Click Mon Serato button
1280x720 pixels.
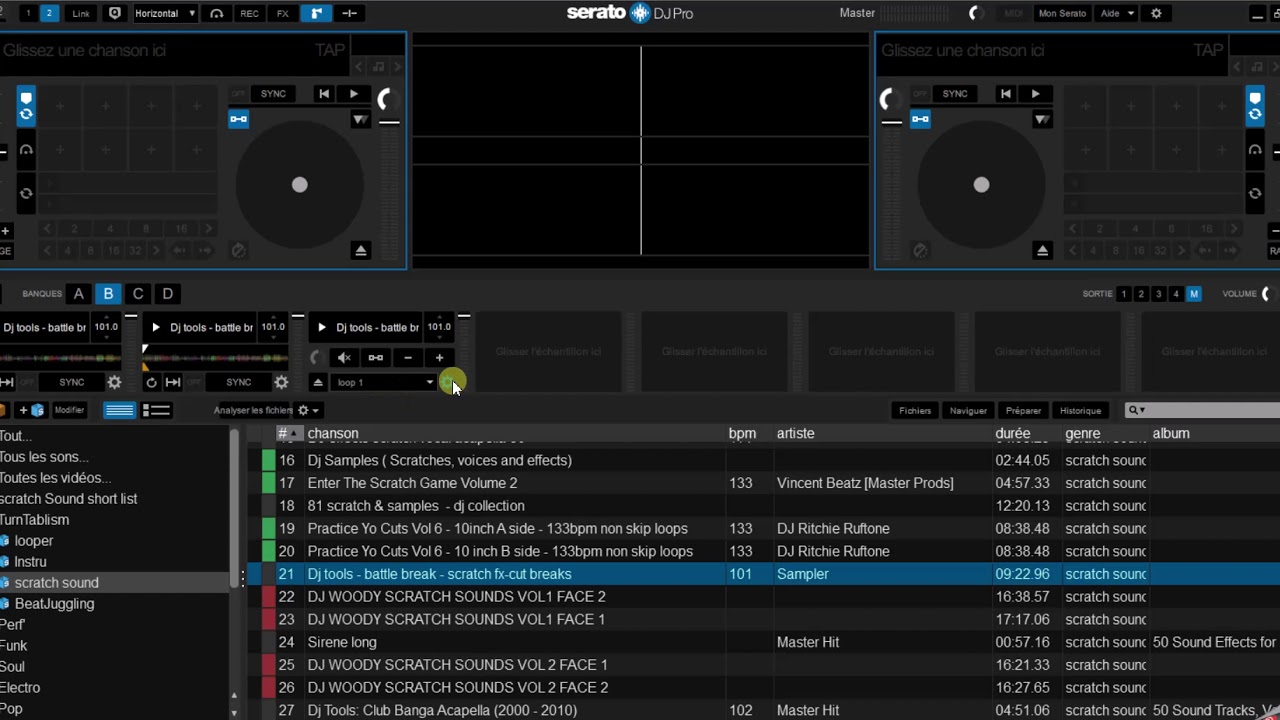[1062, 13]
